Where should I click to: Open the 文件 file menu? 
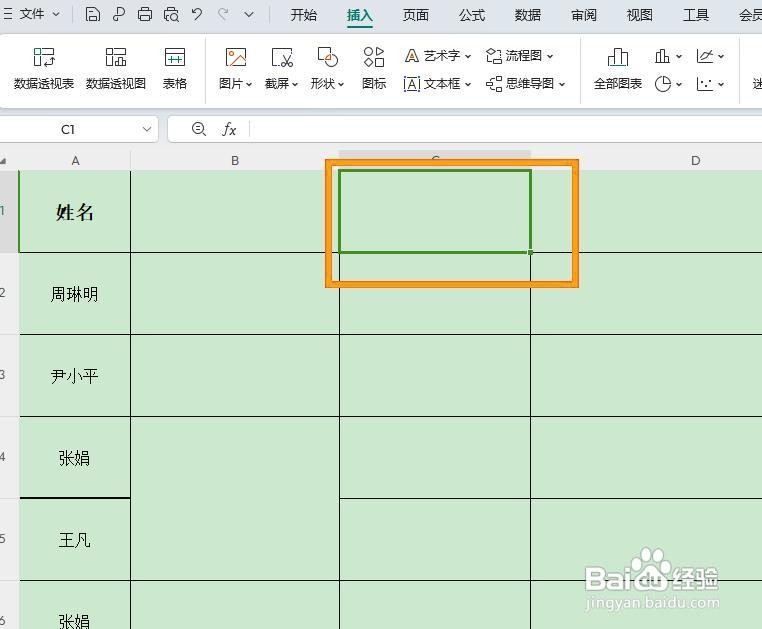(x=32, y=14)
